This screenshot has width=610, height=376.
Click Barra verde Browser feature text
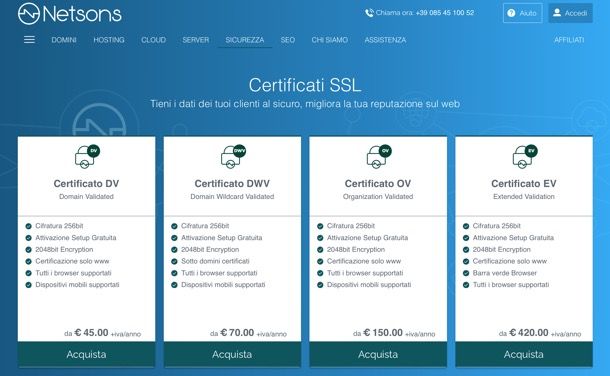coord(505,273)
